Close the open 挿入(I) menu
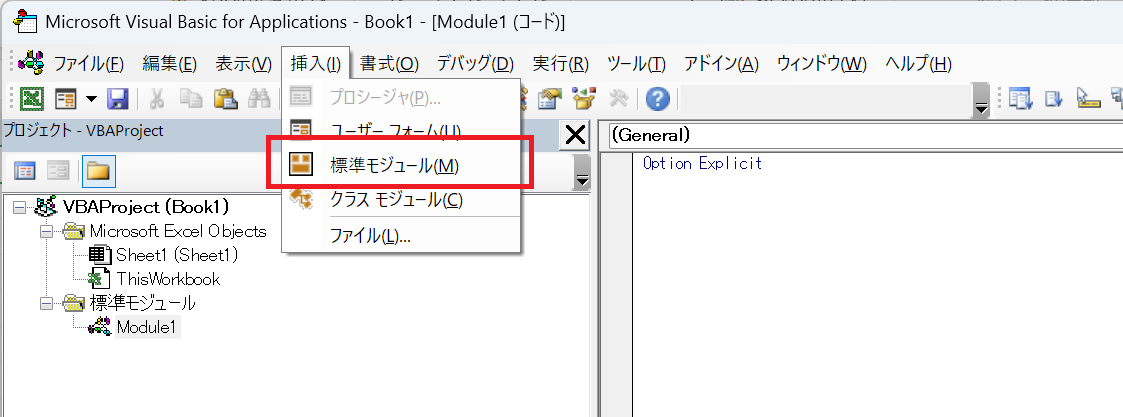Screen dimensions: 1123x417 coord(316,63)
